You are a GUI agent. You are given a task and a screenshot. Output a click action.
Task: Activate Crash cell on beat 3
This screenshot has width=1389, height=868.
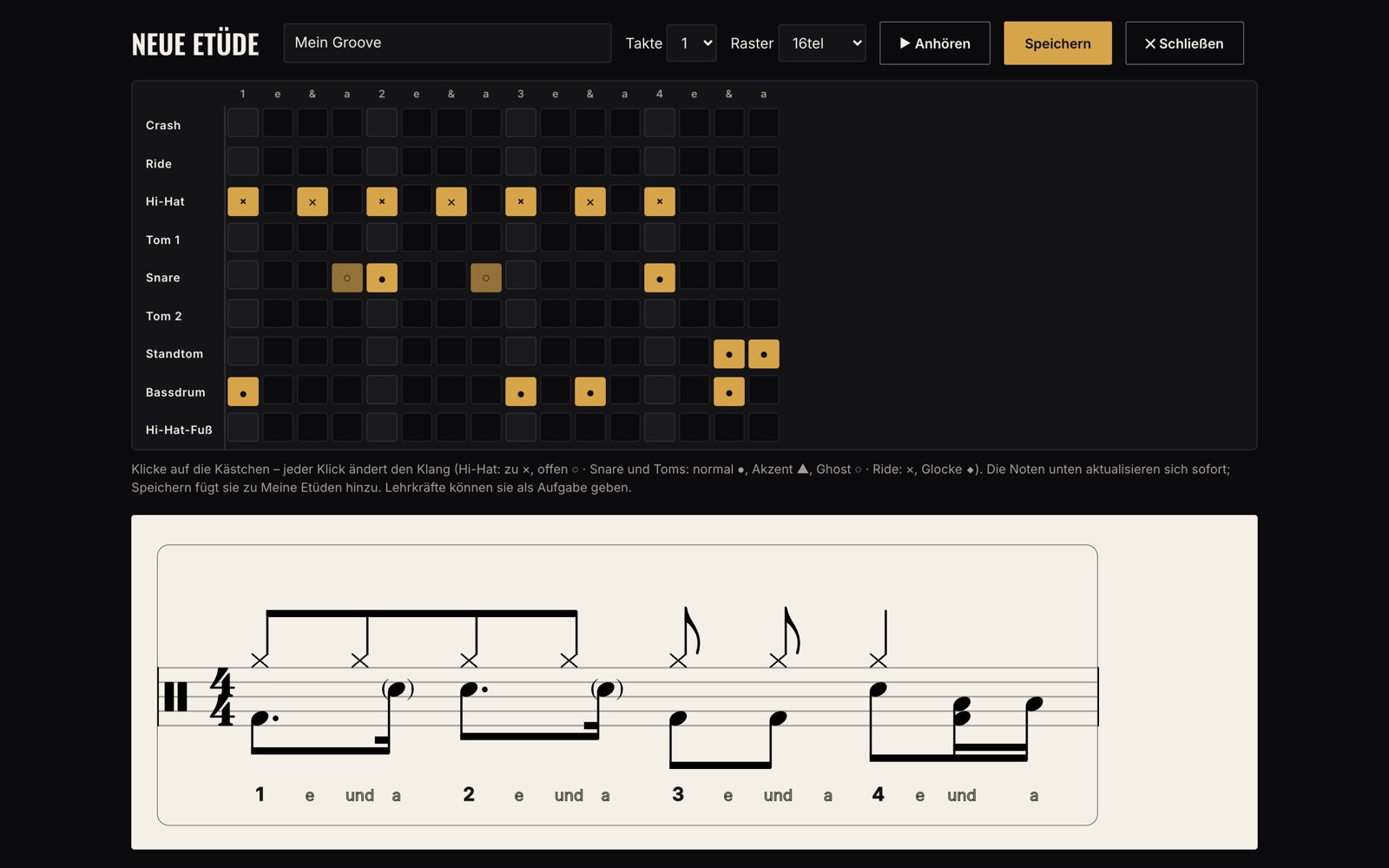(x=521, y=123)
